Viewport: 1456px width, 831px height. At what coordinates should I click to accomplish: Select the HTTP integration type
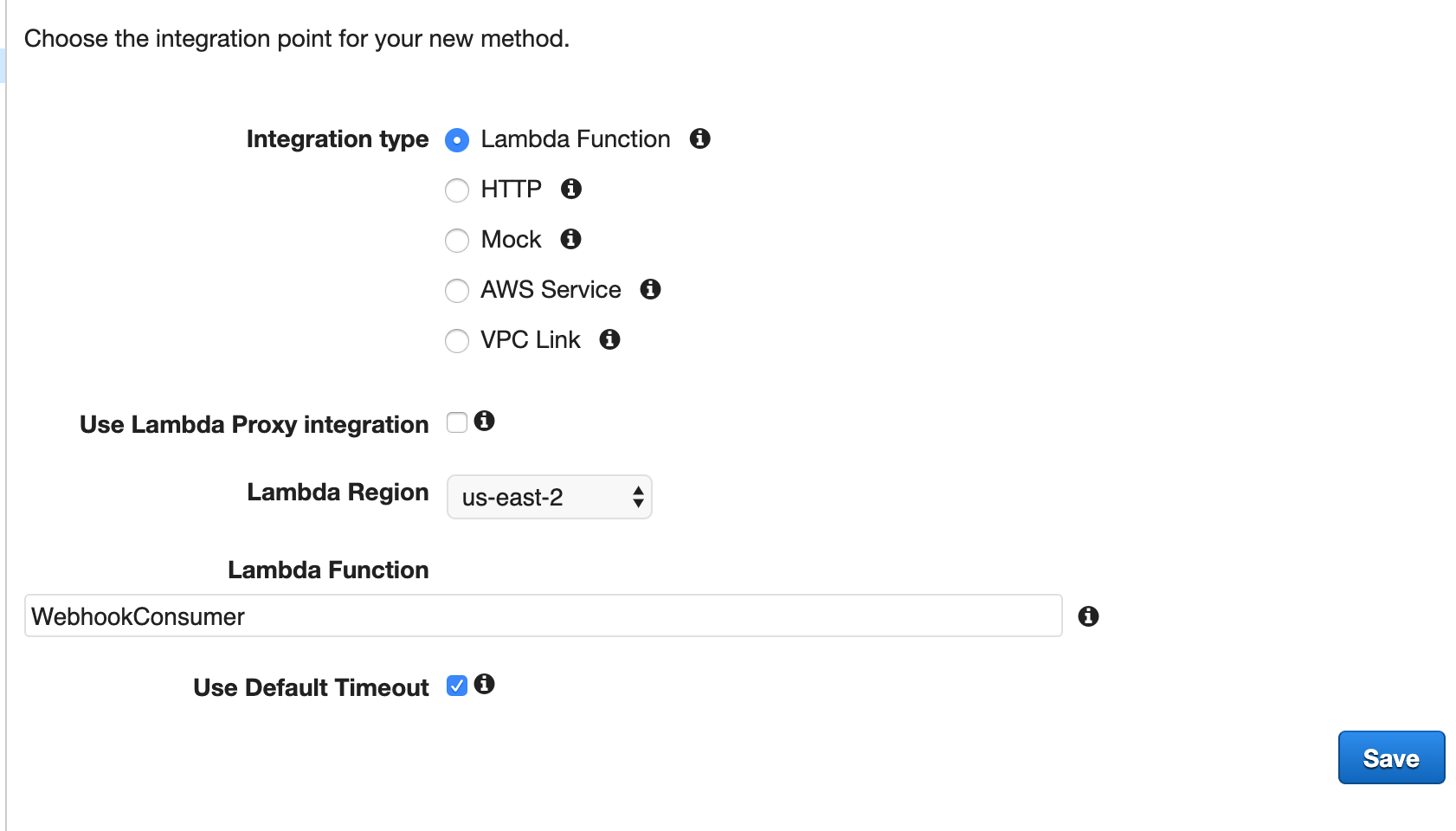coord(457,190)
